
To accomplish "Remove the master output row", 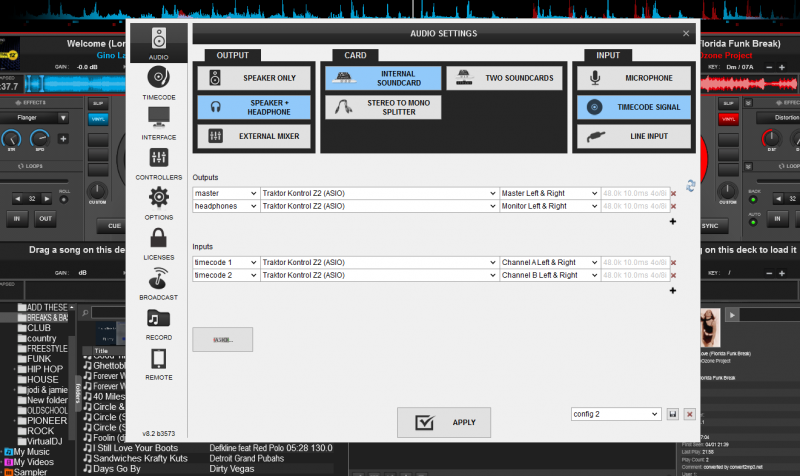I will coord(673,193).
